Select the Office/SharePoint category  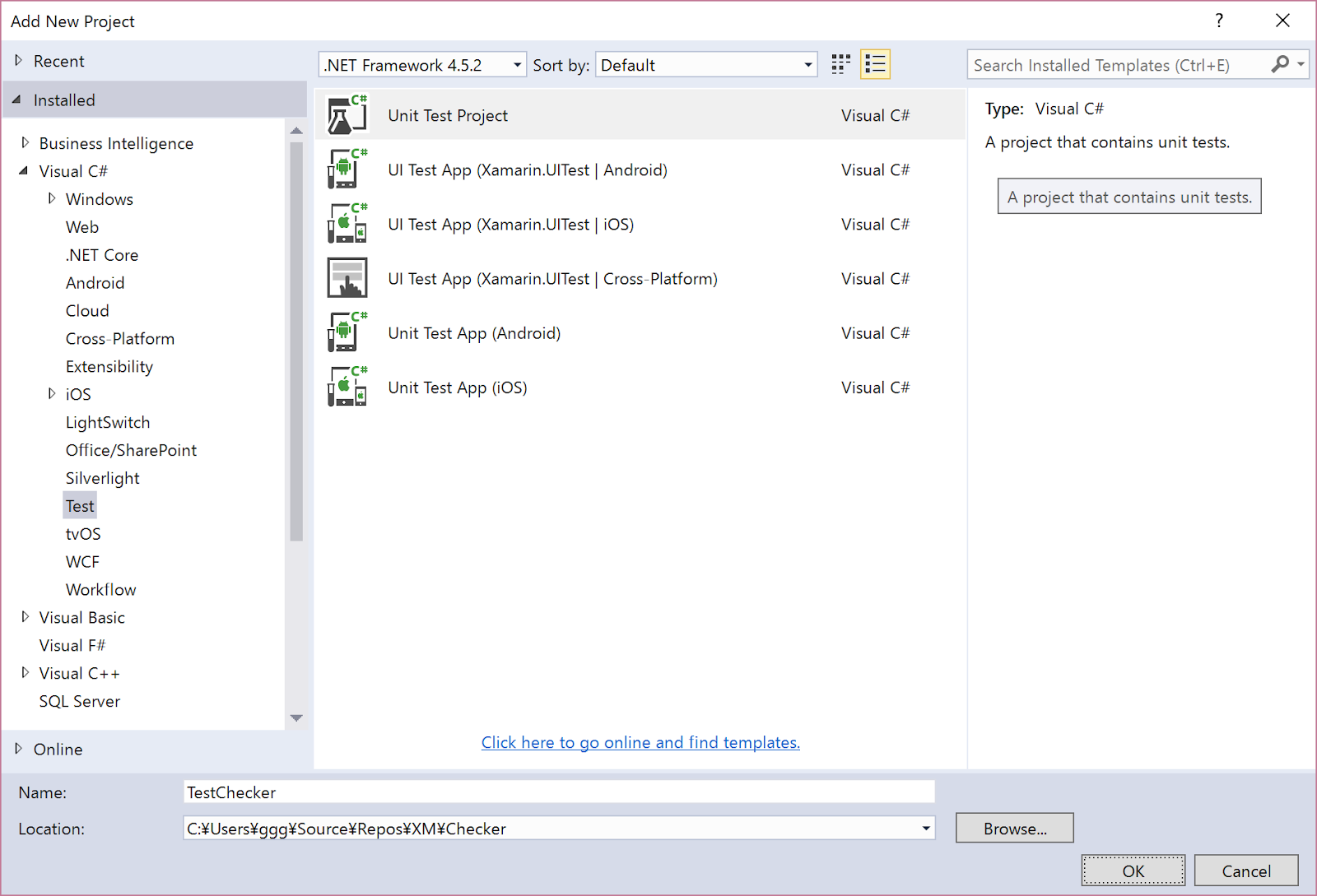132,451
